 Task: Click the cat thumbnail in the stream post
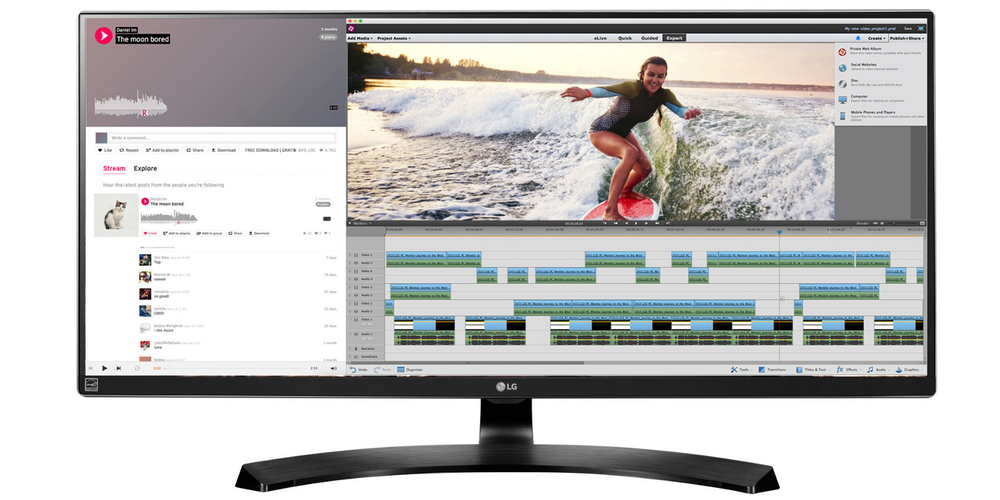(x=114, y=215)
